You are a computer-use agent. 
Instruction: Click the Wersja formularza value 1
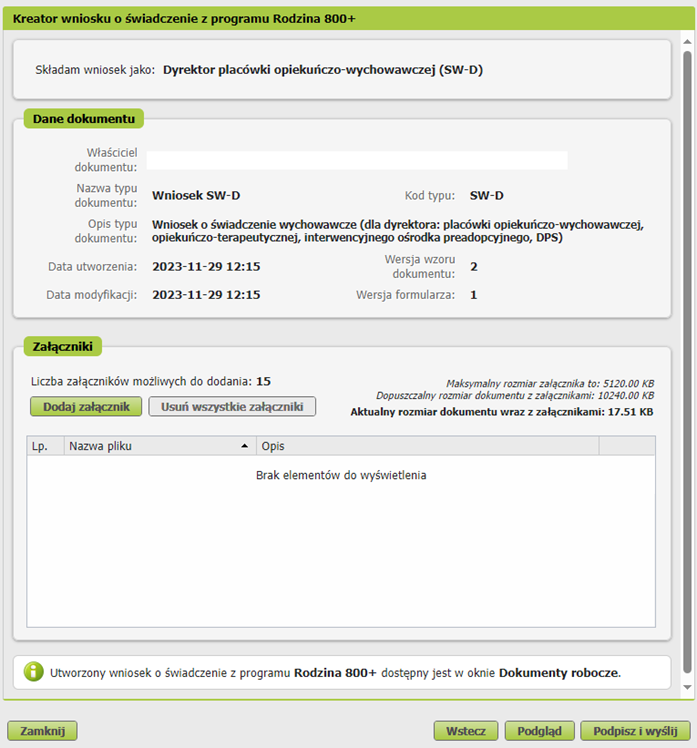474,295
